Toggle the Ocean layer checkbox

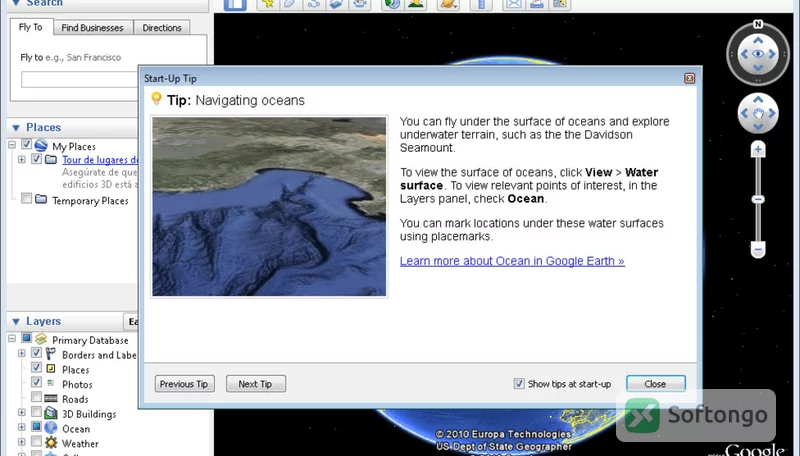tap(36, 426)
